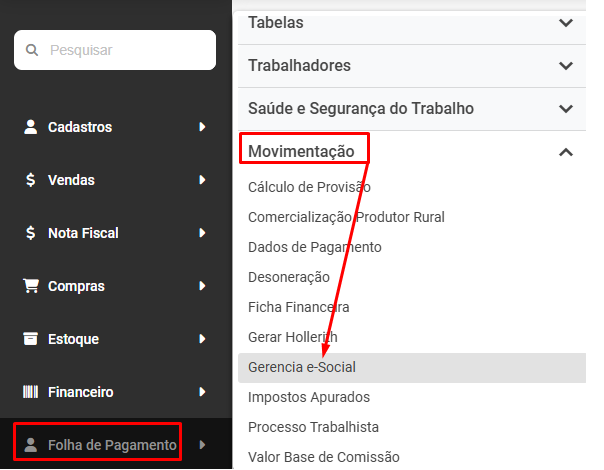
Task: Collapse the Movimentação section chevron
Action: pos(566,152)
